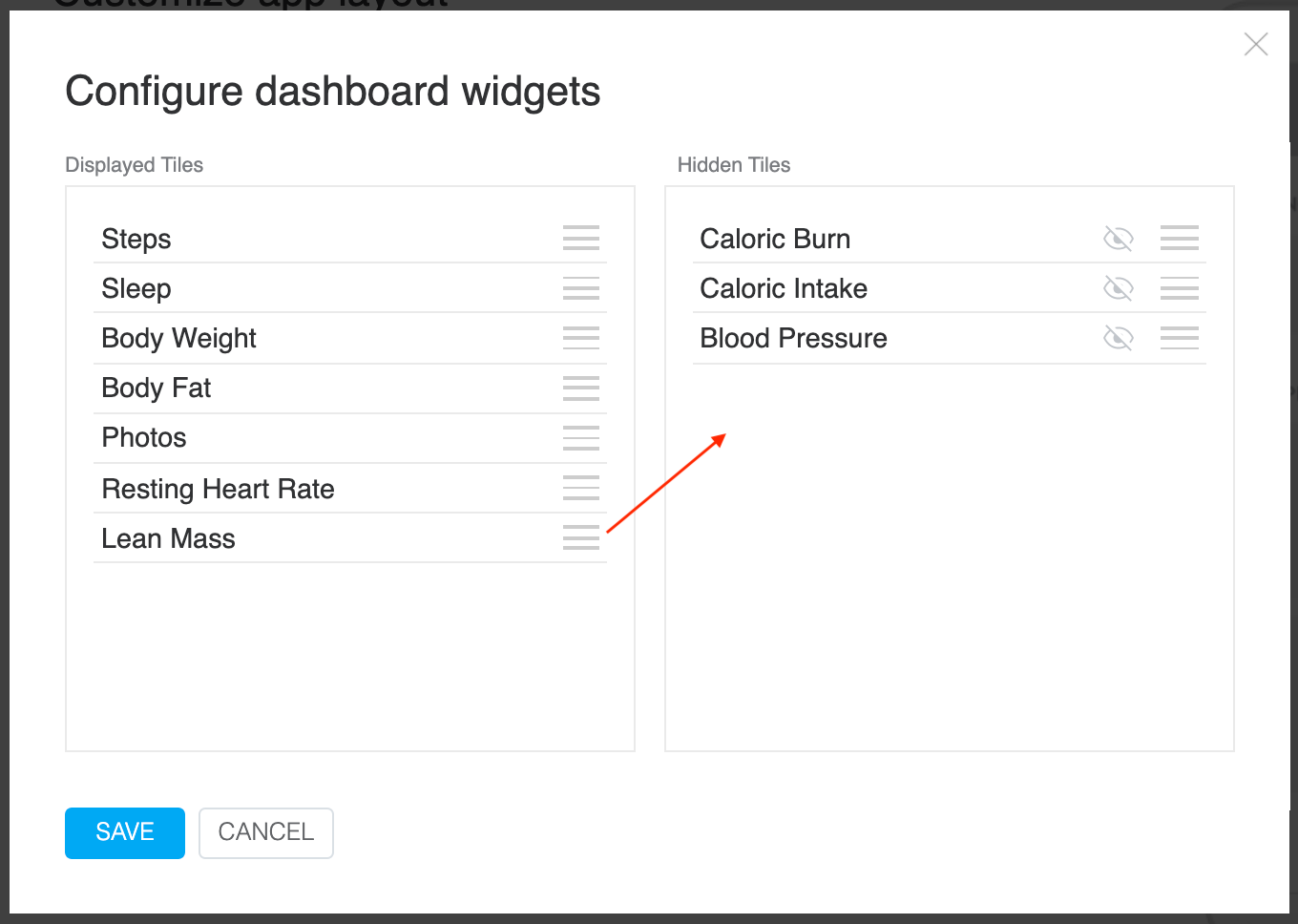Click the Blood Pressure drag handle

(x=1180, y=337)
